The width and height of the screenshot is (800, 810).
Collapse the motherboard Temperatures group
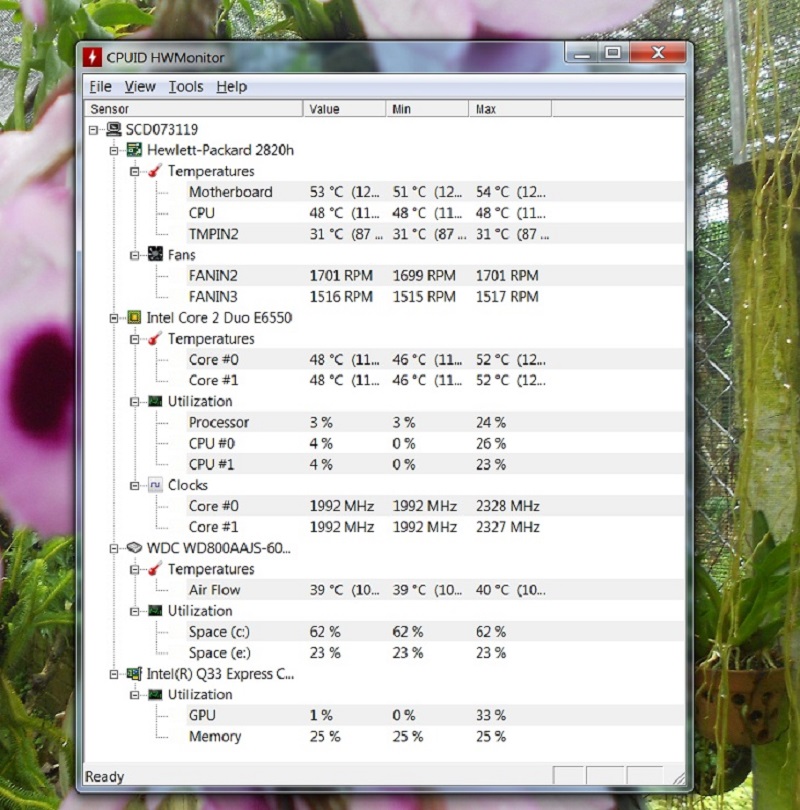pyautogui.click(x=135, y=172)
